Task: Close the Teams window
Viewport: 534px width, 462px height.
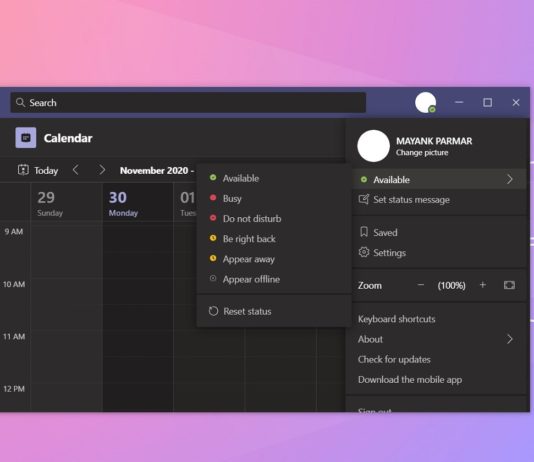Action: 516,102
